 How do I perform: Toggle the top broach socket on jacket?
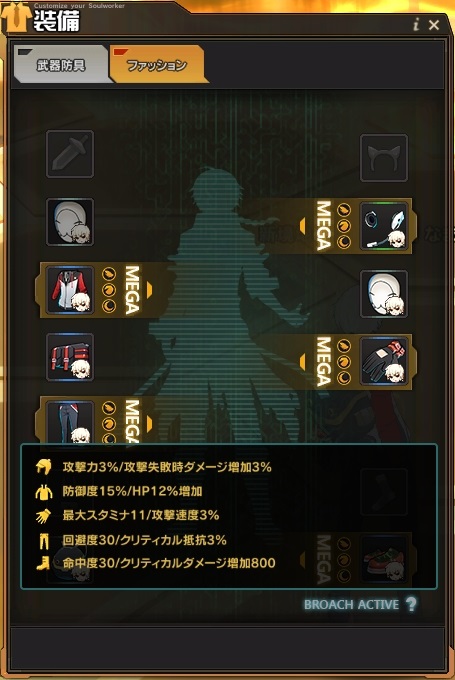(x=109, y=274)
